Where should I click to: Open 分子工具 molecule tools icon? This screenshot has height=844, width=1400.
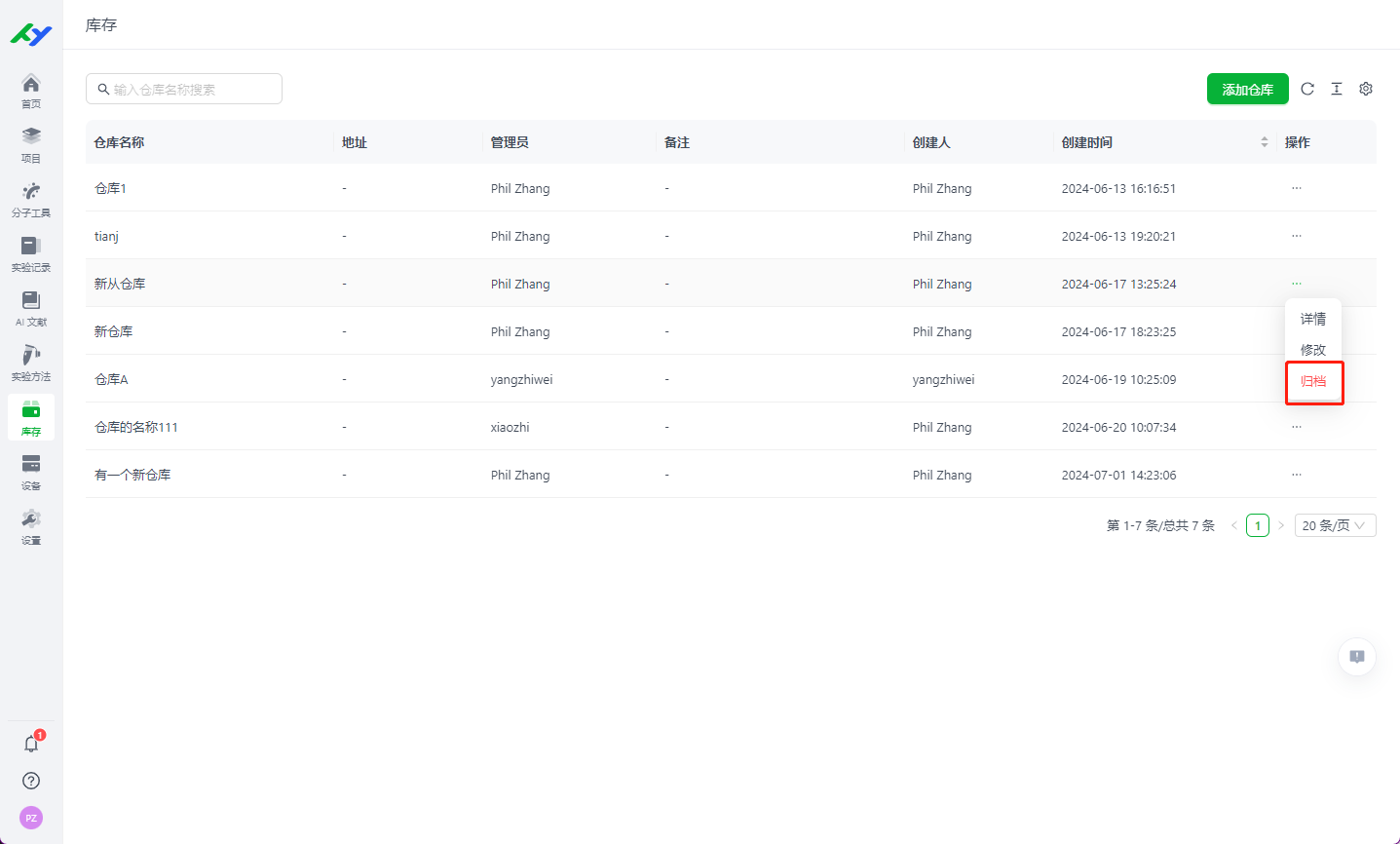31,199
